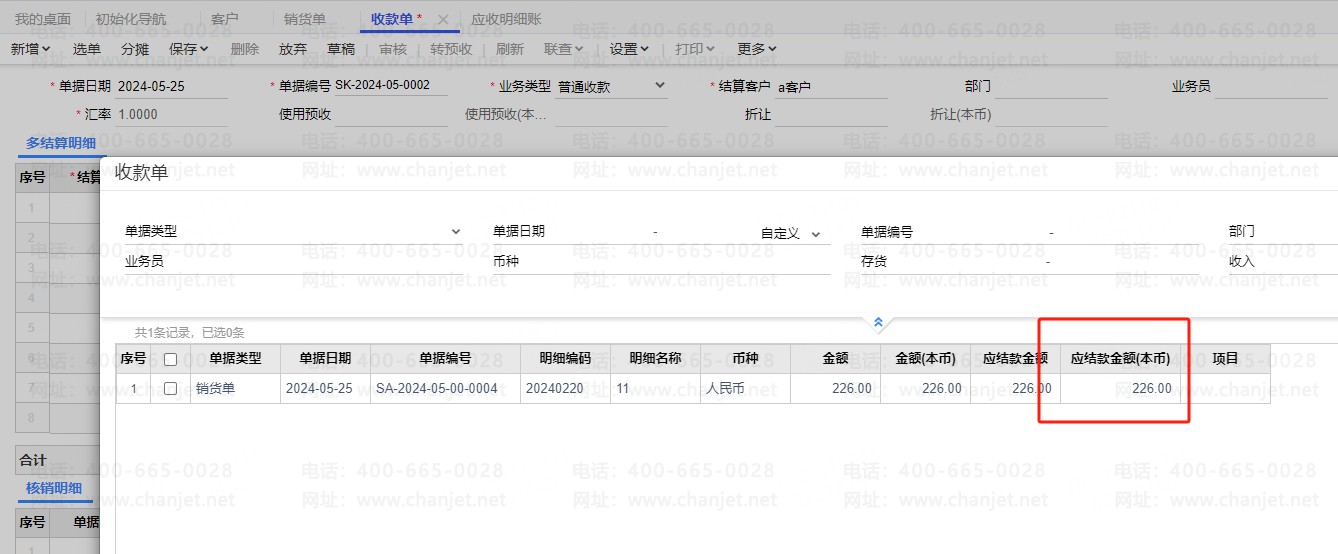Image resolution: width=1338 pixels, height=554 pixels.
Task: Click the 放弃 toolbar button
Action: coord(293,48)
